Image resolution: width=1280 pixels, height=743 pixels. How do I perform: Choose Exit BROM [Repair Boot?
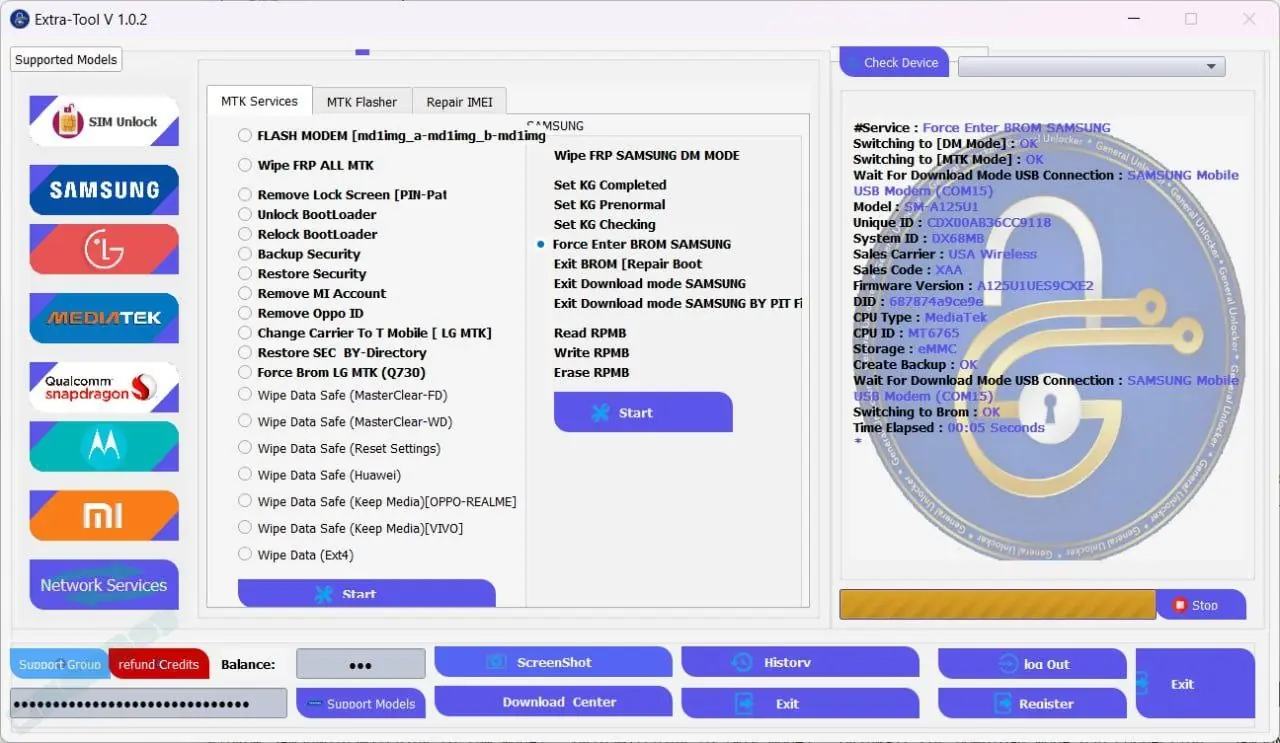(628, 264)
